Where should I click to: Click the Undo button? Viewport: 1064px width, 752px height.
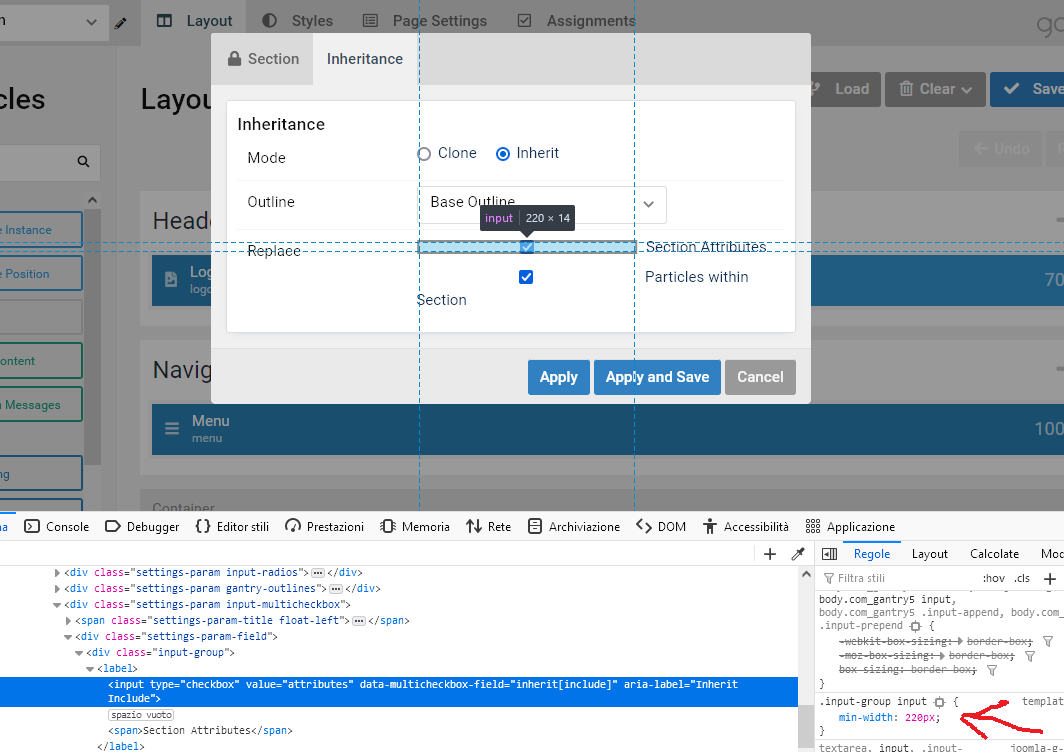pyautogui.click(x=1000, y=149)
